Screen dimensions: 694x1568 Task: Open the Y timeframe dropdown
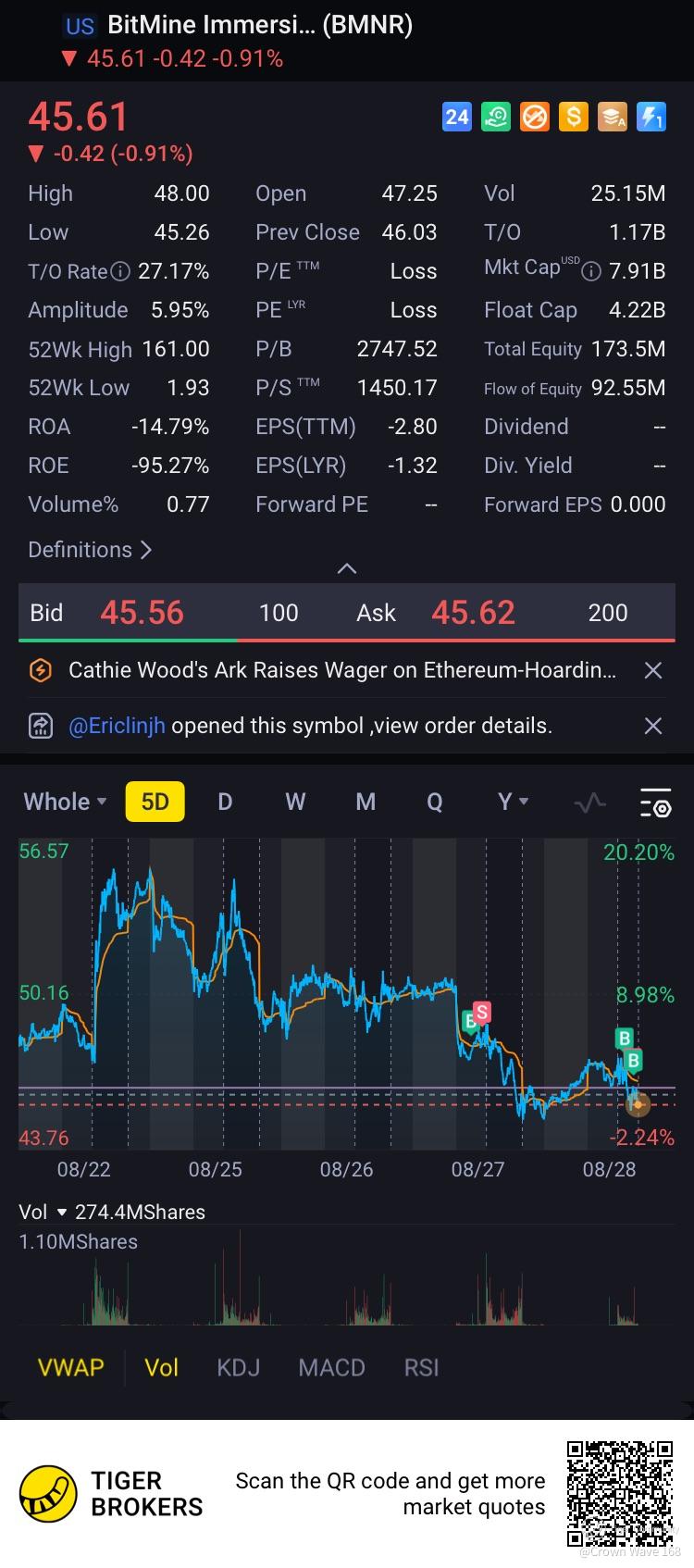[x=513, y=802]
